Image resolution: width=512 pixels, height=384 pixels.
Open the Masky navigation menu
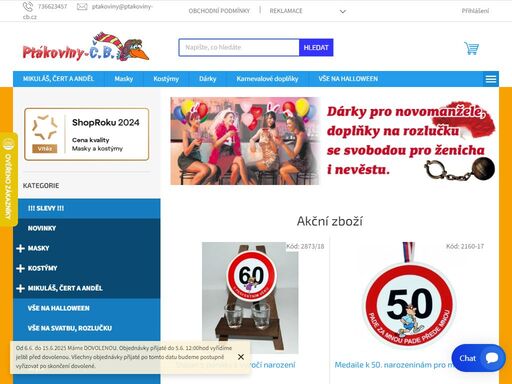(124, 79)
